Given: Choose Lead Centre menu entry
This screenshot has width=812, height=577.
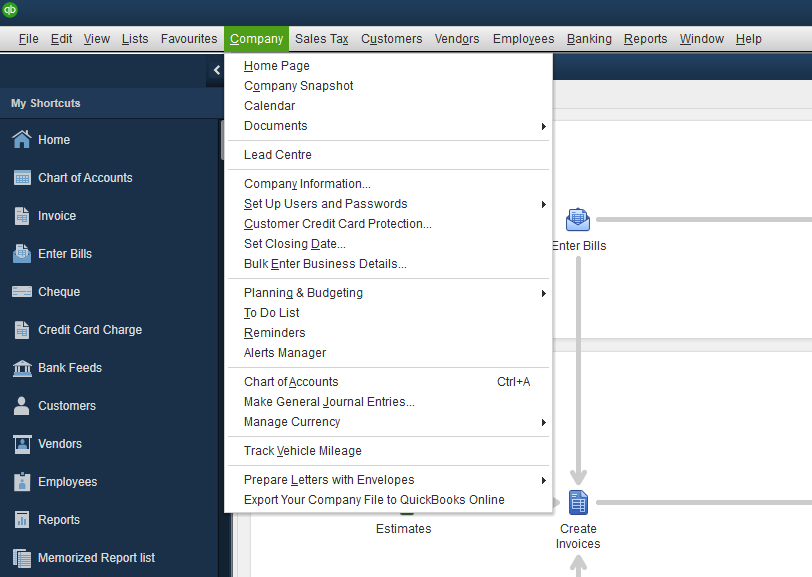Looking at the screenshot, I should [x=388, y=155].
